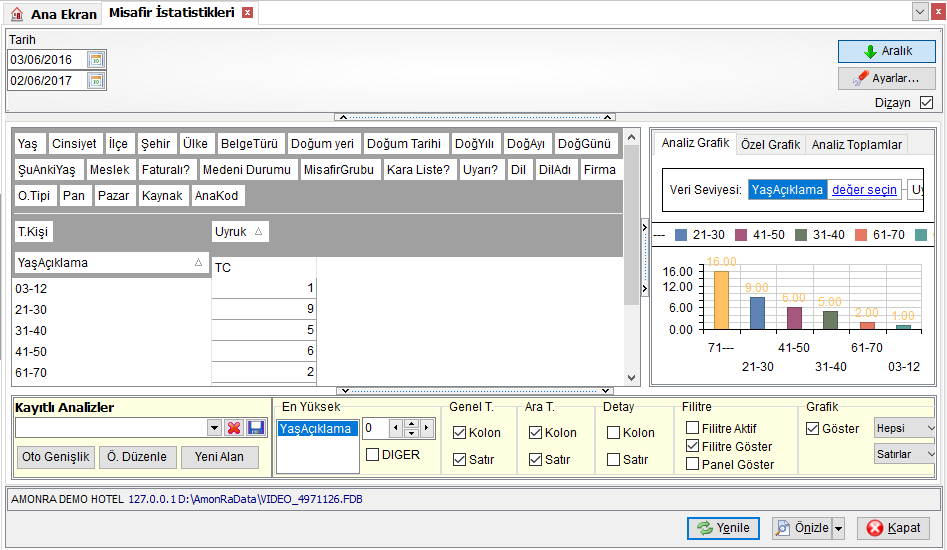Click the 41-50 purple legend swatch

[x=741, y=235]
